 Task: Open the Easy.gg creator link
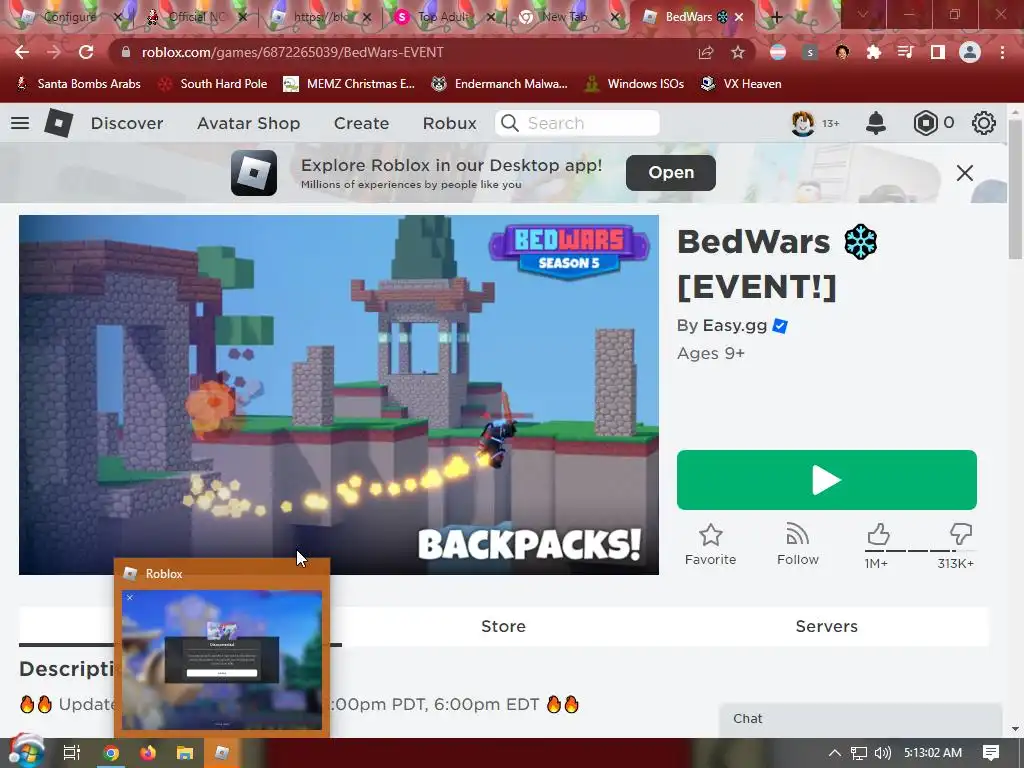[734, 325]
